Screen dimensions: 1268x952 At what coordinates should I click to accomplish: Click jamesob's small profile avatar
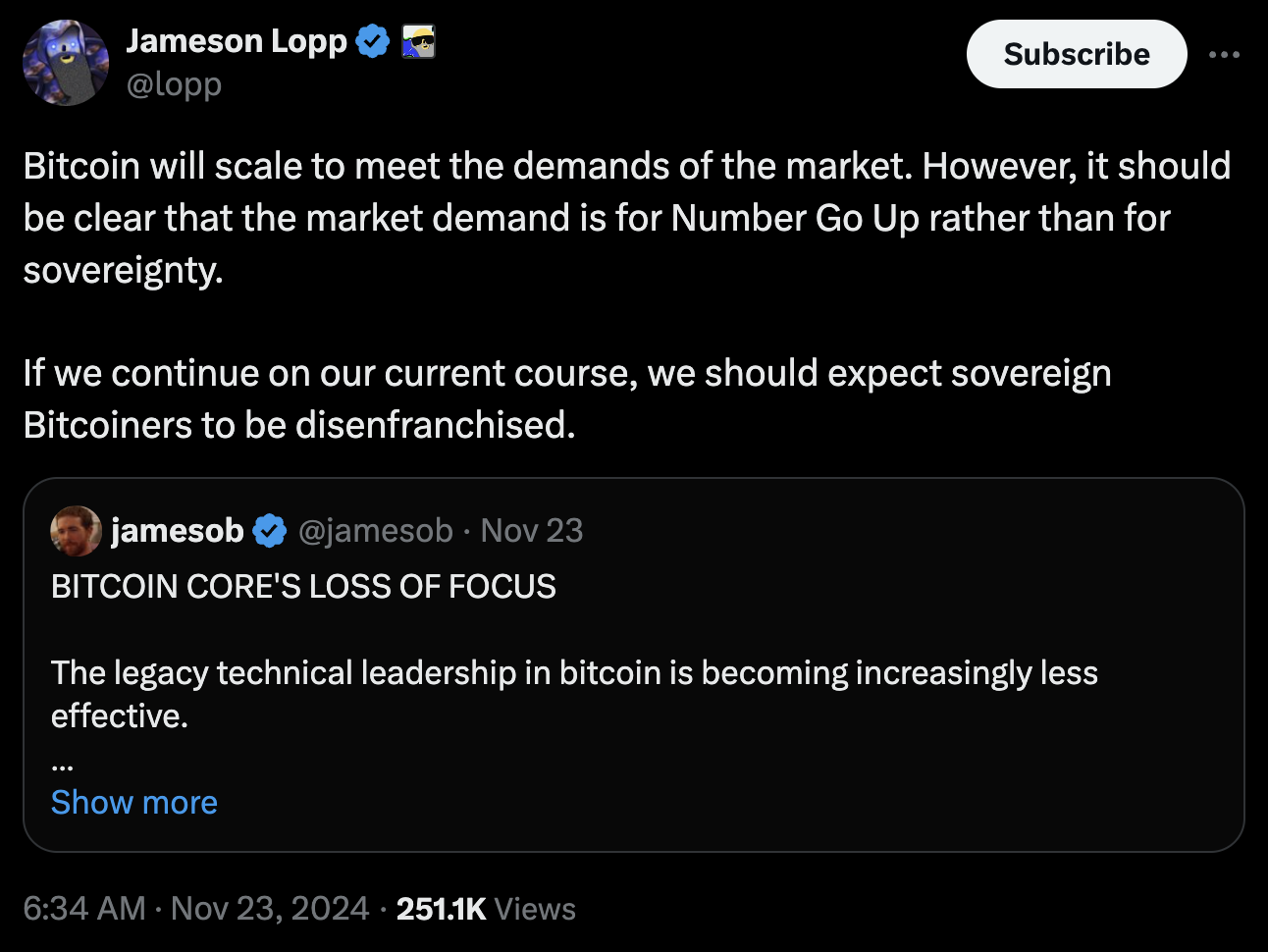click(x=76, y=531)
